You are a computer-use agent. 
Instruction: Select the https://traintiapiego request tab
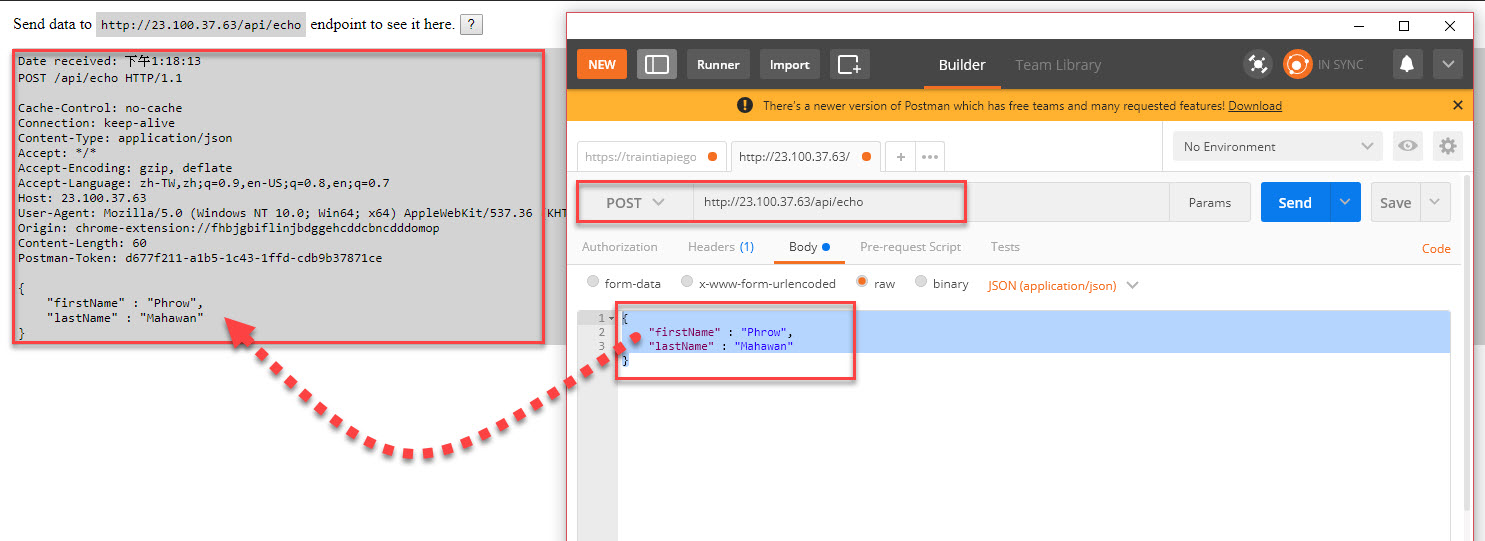(x=652, y=157)
